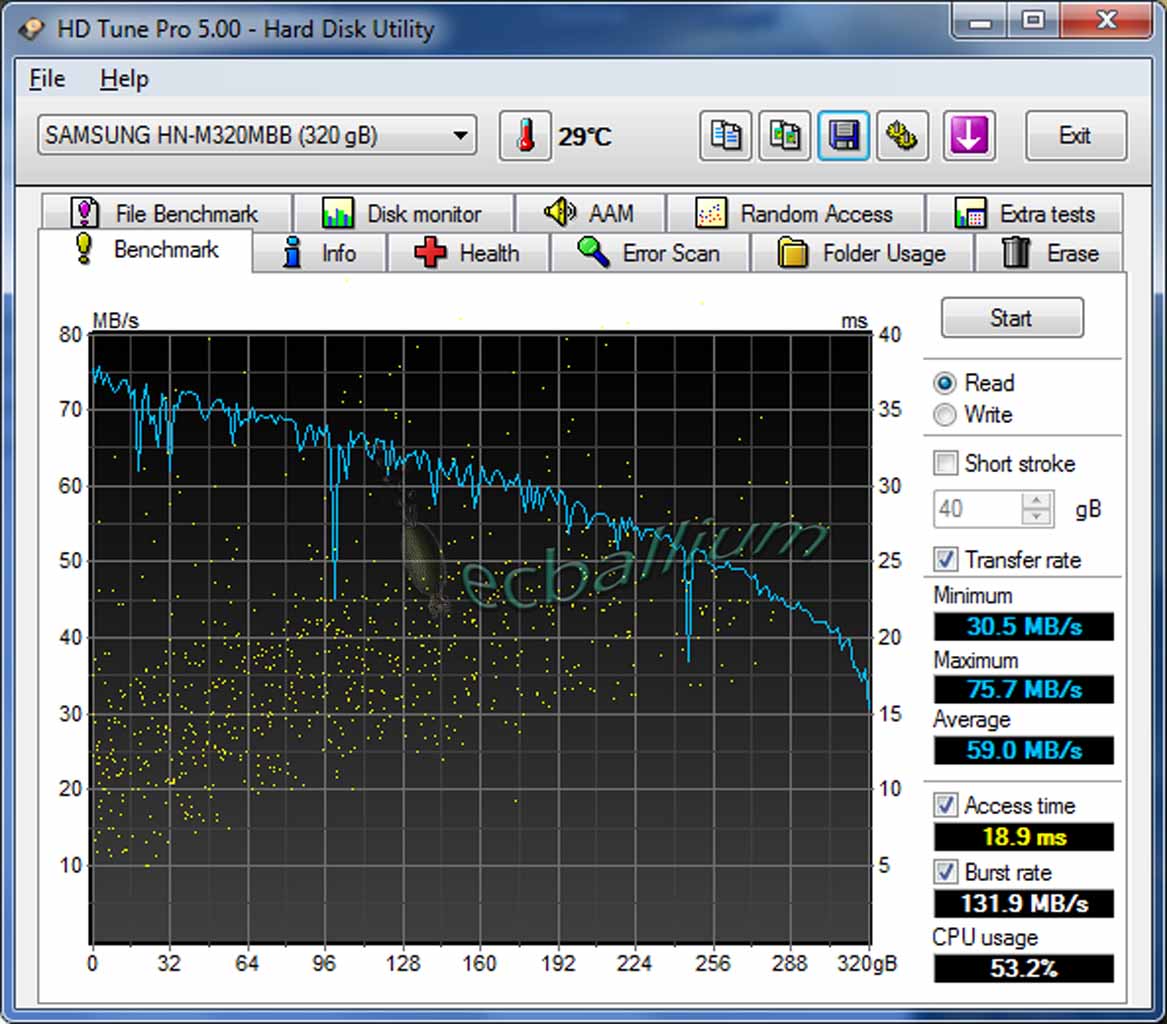Image resolution: width=1167 pixels, height=1024 pixels.
Task: Open the Random Access tab
Action: coord(795,213)
